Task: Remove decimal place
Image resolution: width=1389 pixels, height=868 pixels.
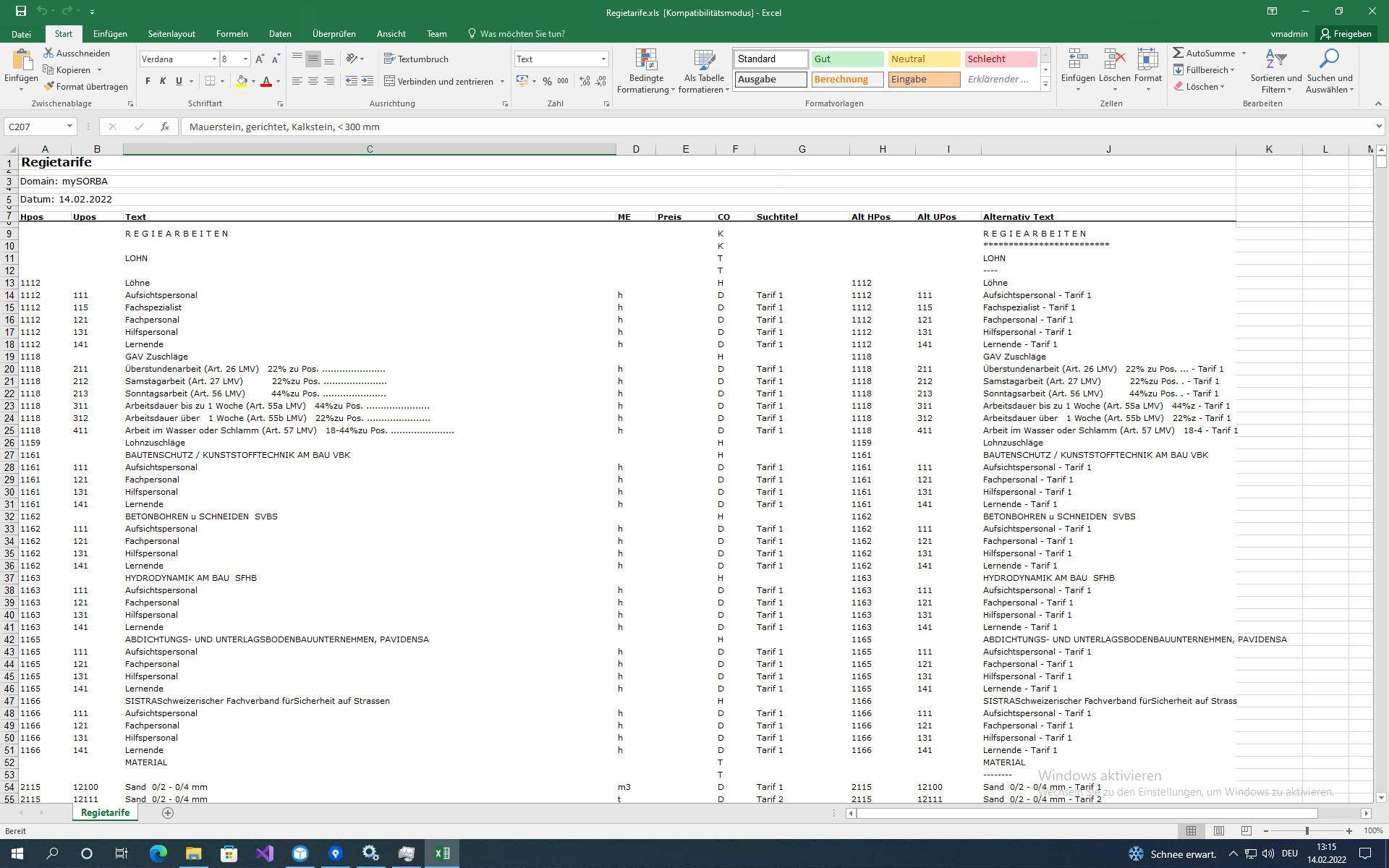Action: click(601, 81)
